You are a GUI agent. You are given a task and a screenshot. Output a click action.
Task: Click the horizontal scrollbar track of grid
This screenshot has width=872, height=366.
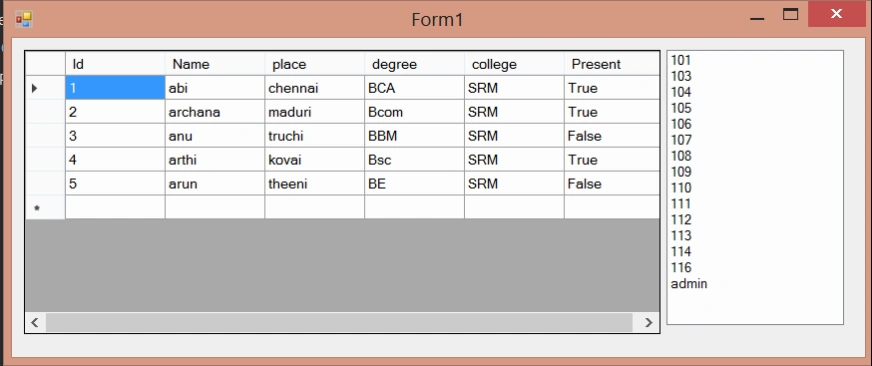click(339, 322)
